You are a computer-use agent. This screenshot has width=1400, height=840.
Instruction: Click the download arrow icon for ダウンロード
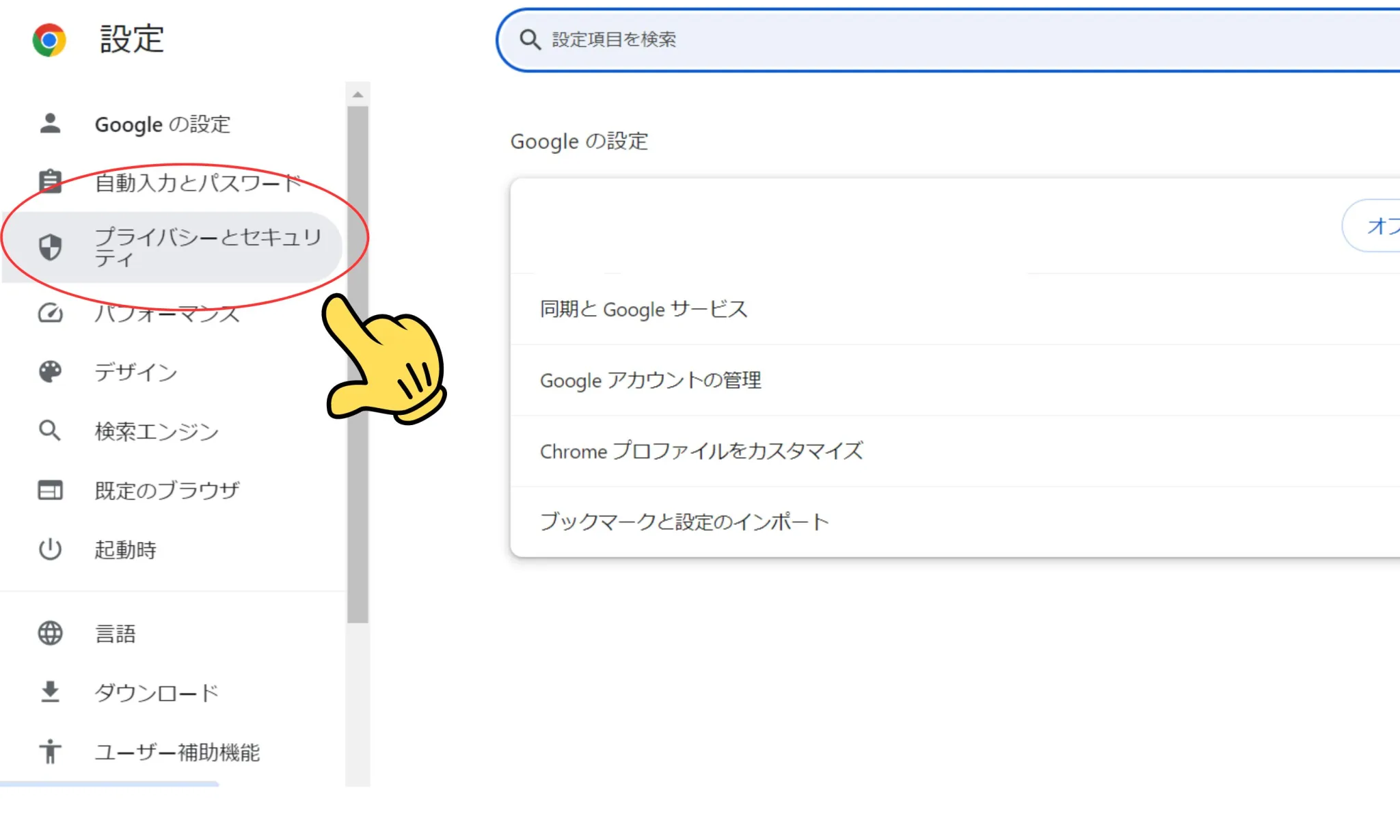tap(50, 692)
